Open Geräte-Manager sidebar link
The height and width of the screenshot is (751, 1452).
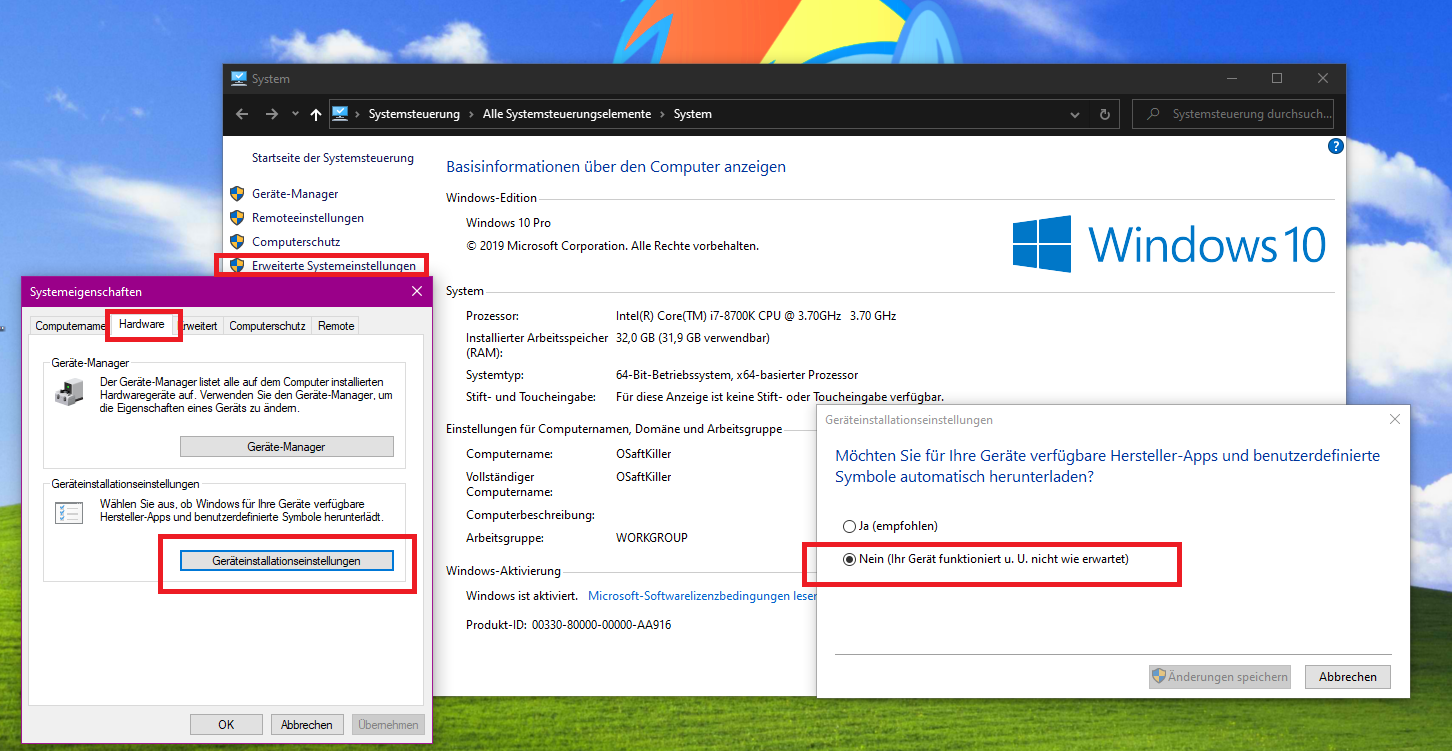[x=295, y=194]
